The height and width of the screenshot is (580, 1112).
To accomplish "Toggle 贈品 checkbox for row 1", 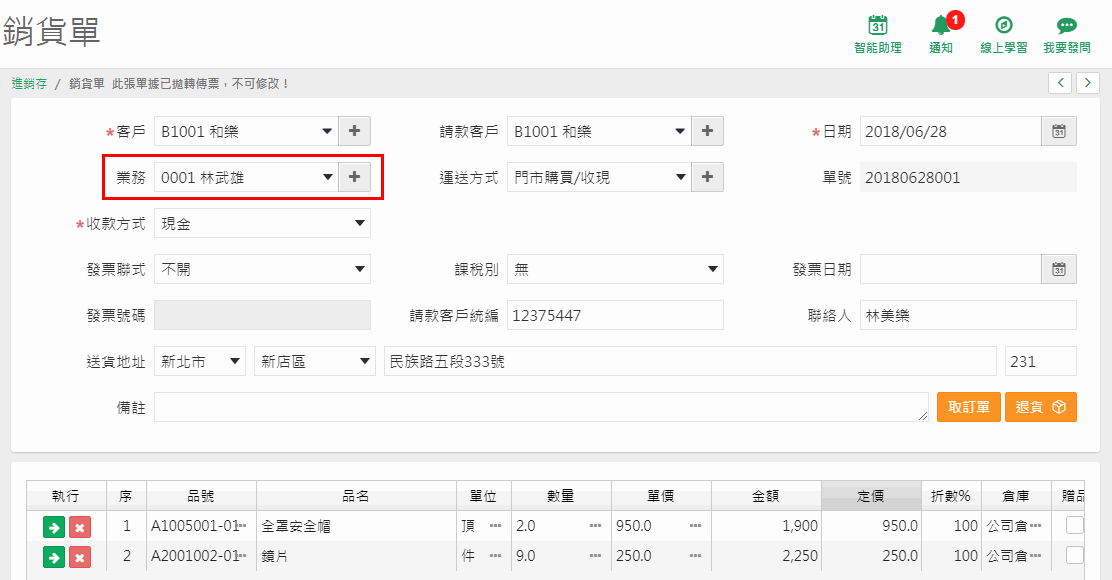I will 1075,525.
